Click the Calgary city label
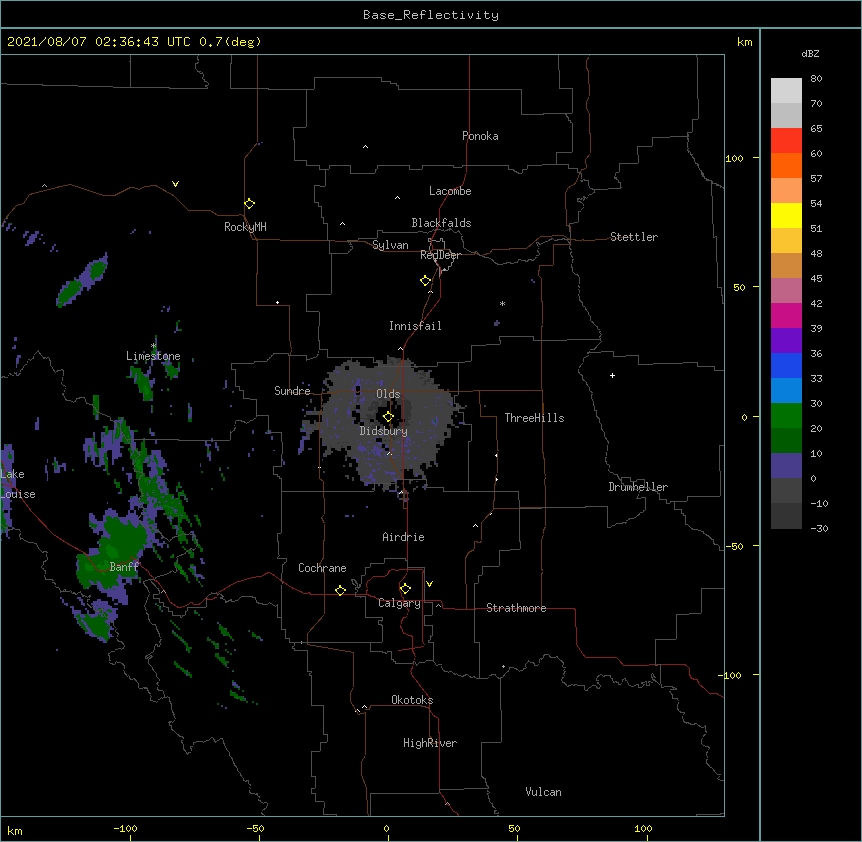The width and height of the screenshot is (862, 842). coord(399,603)
